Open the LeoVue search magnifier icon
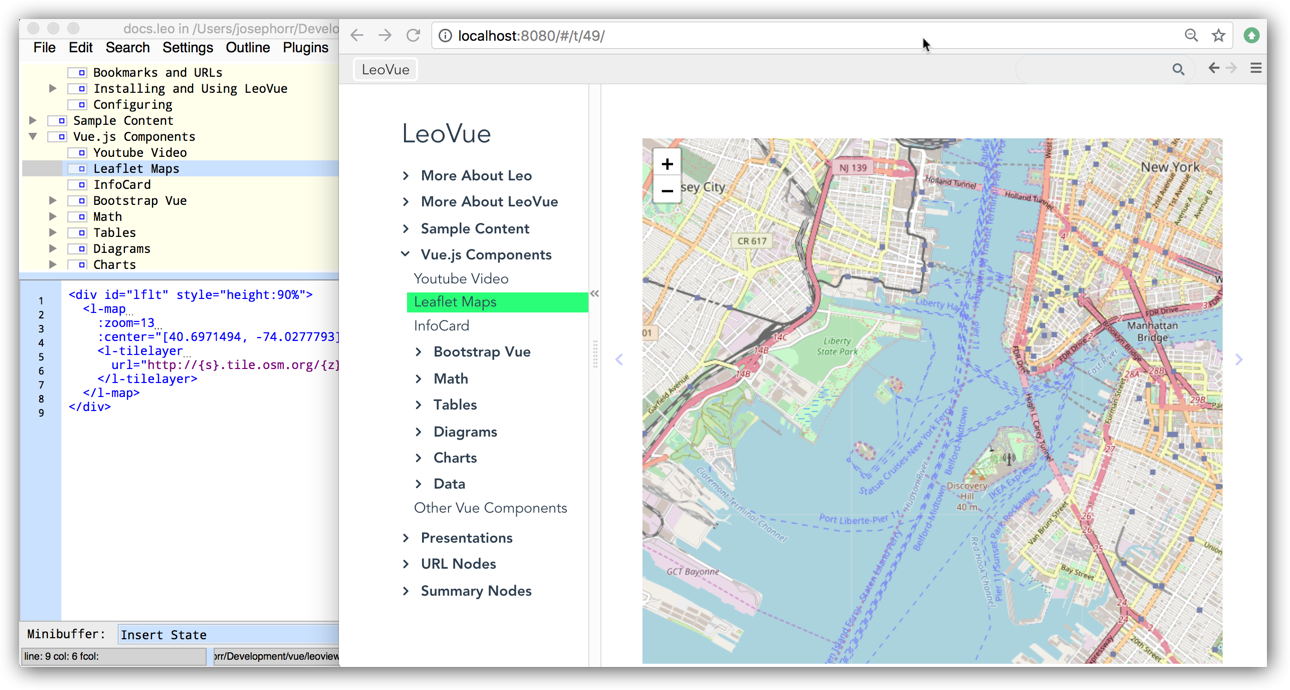Viewport: 1290px width, 690px height. point(1179,69)
